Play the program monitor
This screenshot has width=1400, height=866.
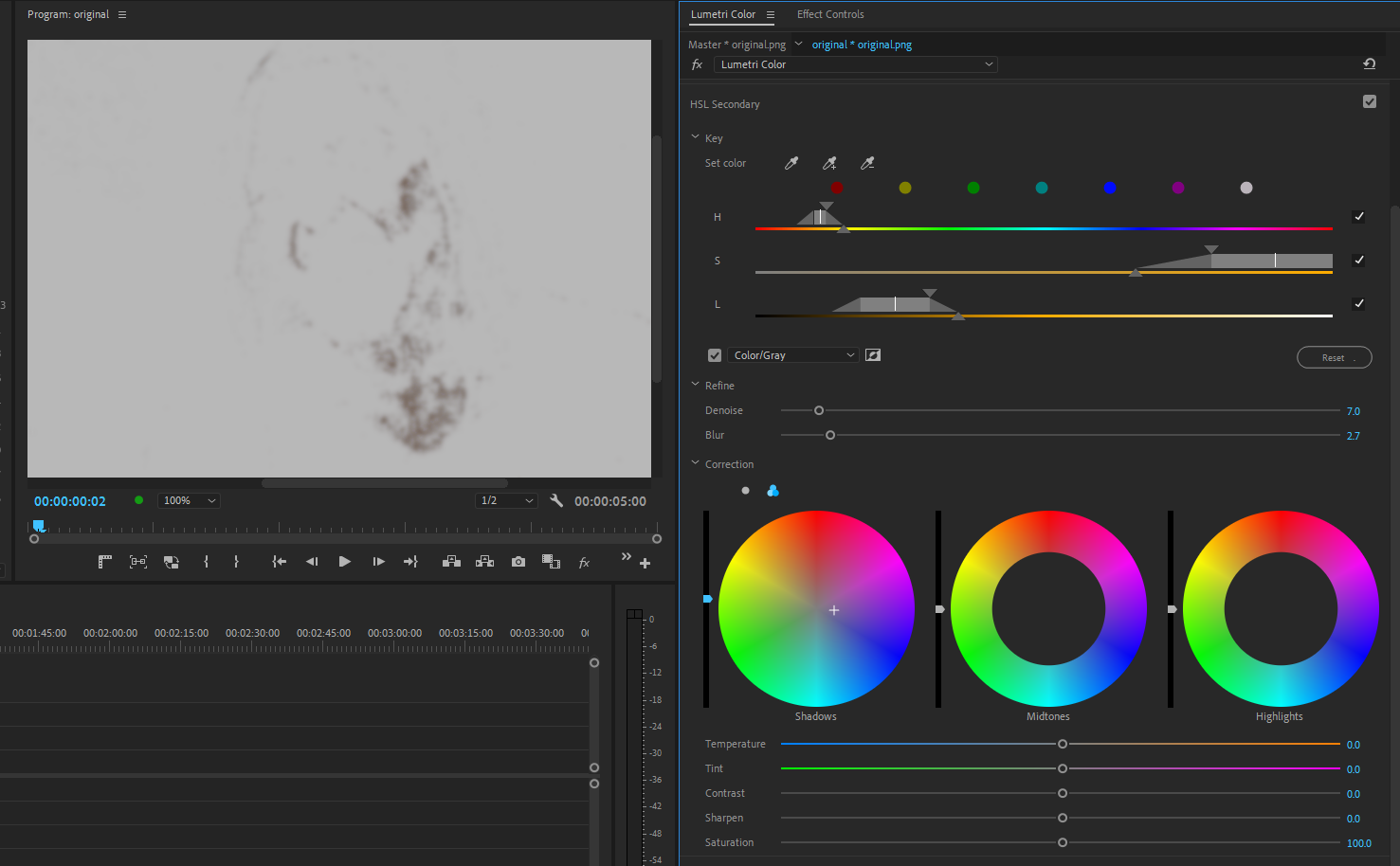tap(345, 562)
